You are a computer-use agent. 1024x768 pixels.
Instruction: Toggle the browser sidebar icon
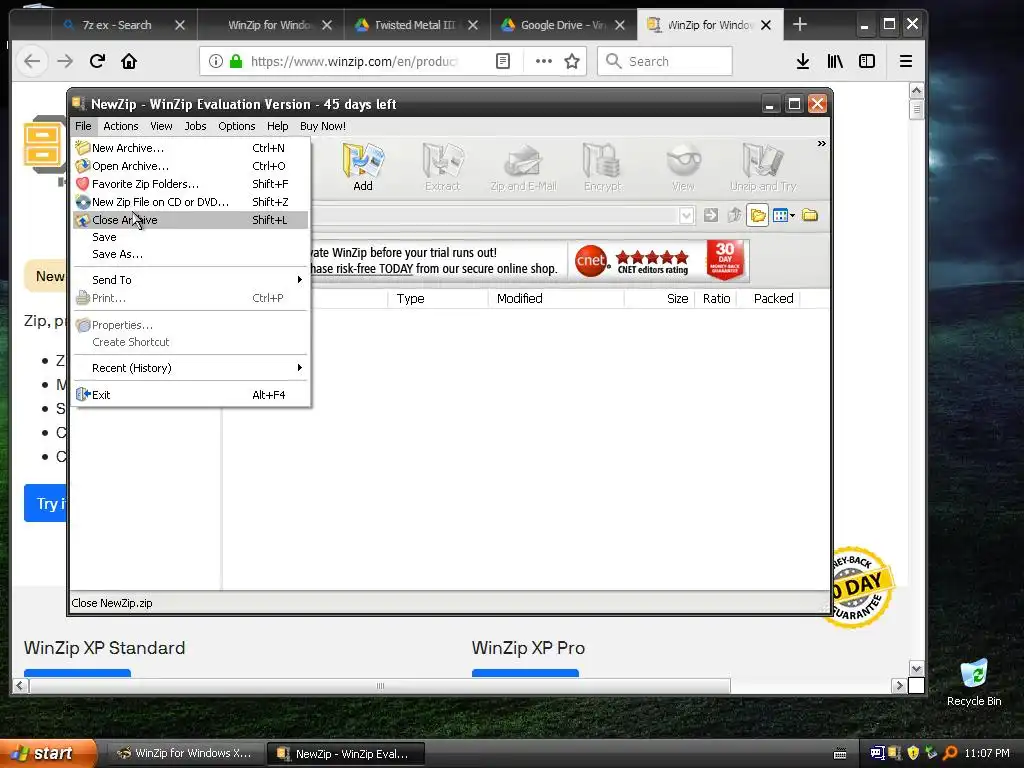pos(867,61)
